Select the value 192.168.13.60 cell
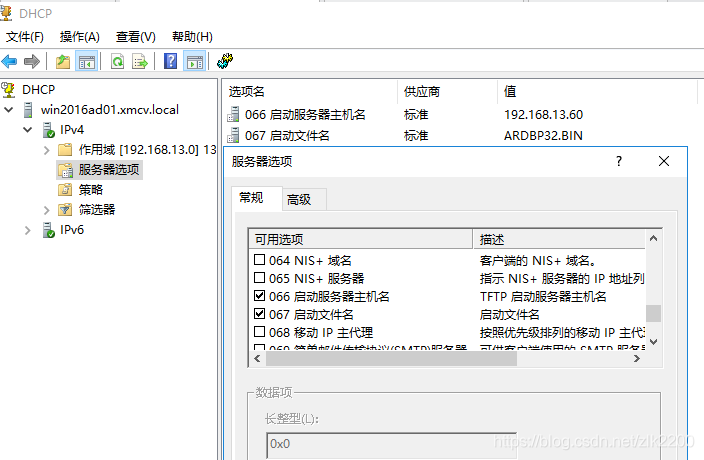 (543, 115)
